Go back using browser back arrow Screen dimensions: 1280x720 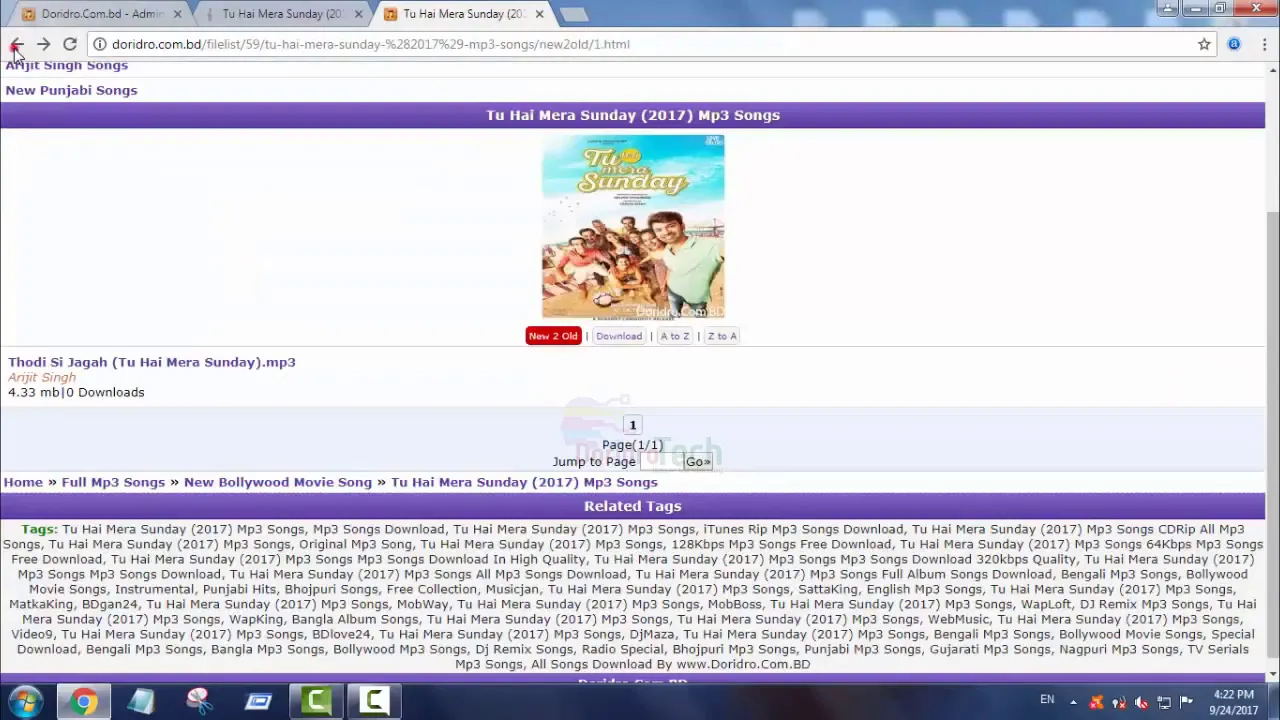(16, 44)
